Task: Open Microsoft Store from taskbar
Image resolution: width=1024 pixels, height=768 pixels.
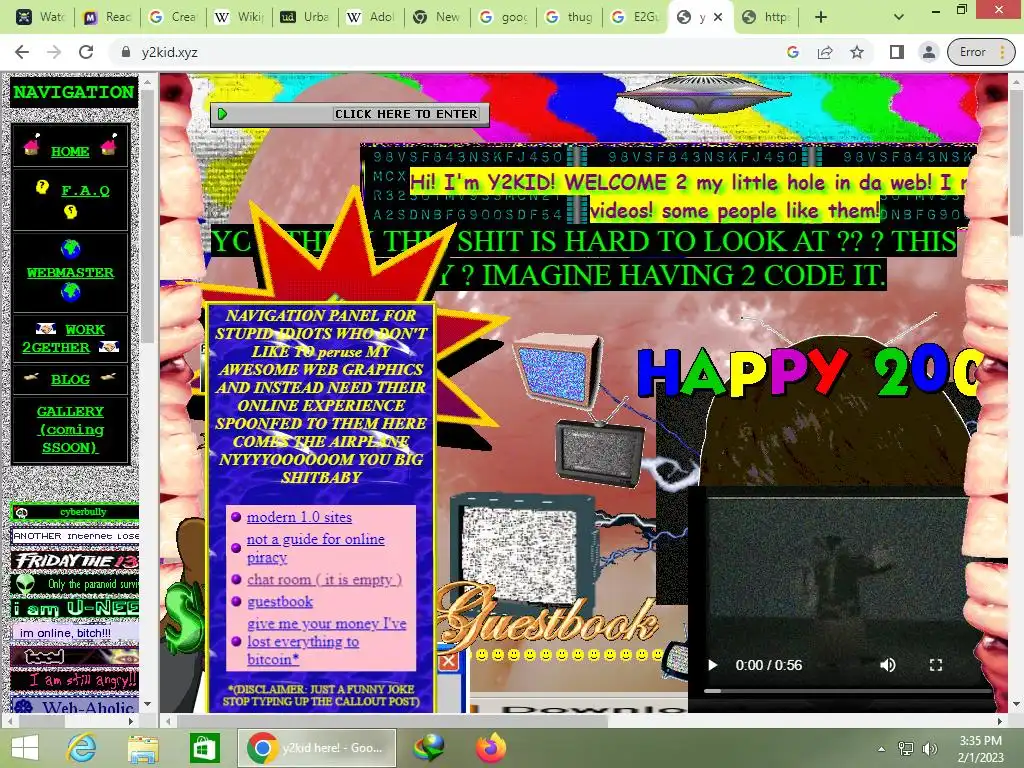Action: (x=204, y=748)
